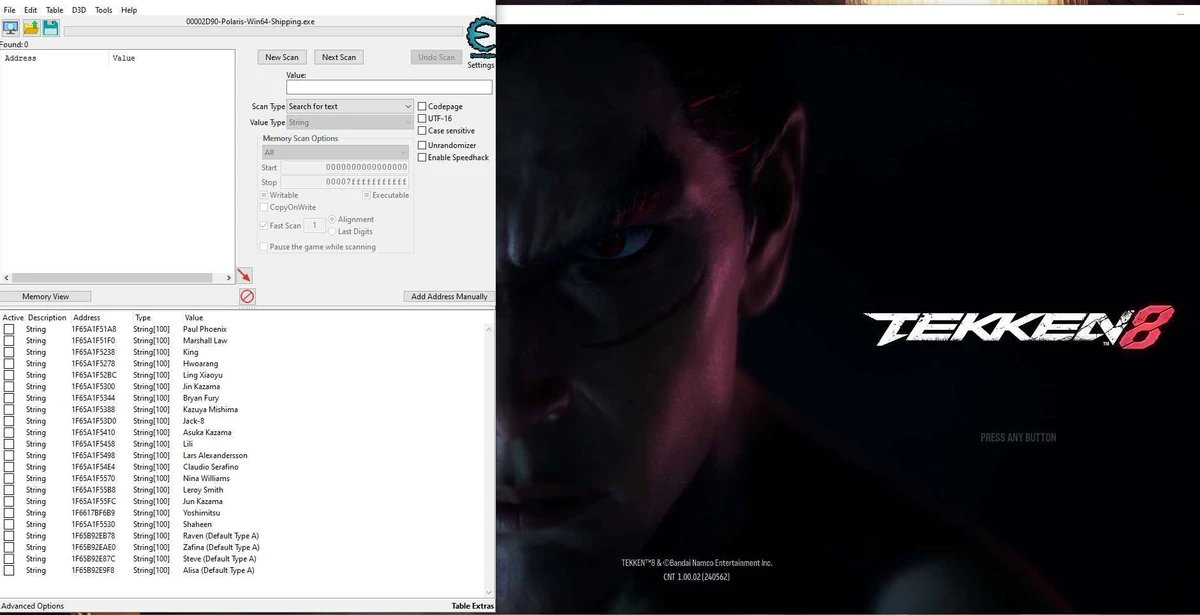Click the open cheat table icon
The width and height of the screenshot is (1200, 615).
click(30, 27)
